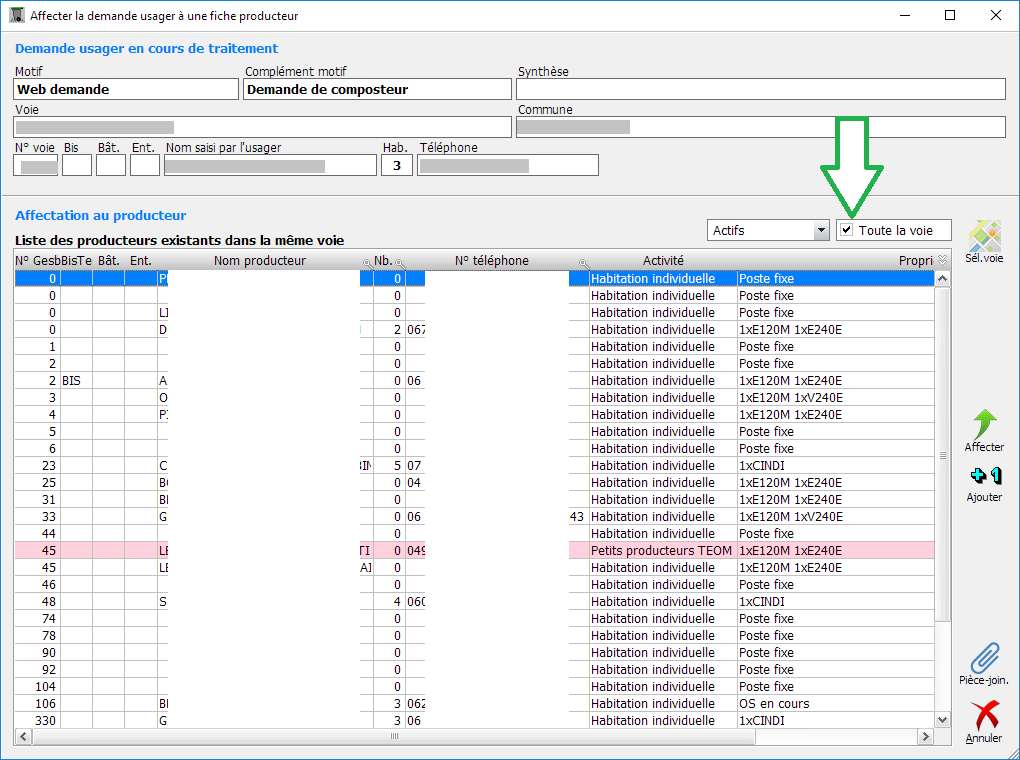Screen dimensions: 1020x760
Task: Sort by the 'Activité' column header
Action: point(662,261)
